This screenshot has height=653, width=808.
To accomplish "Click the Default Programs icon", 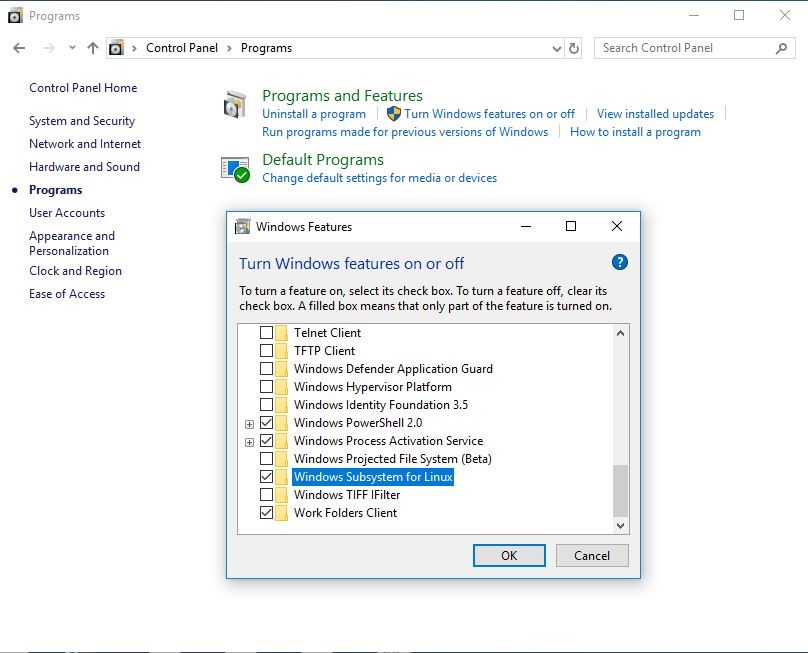I will pos(235,170).
